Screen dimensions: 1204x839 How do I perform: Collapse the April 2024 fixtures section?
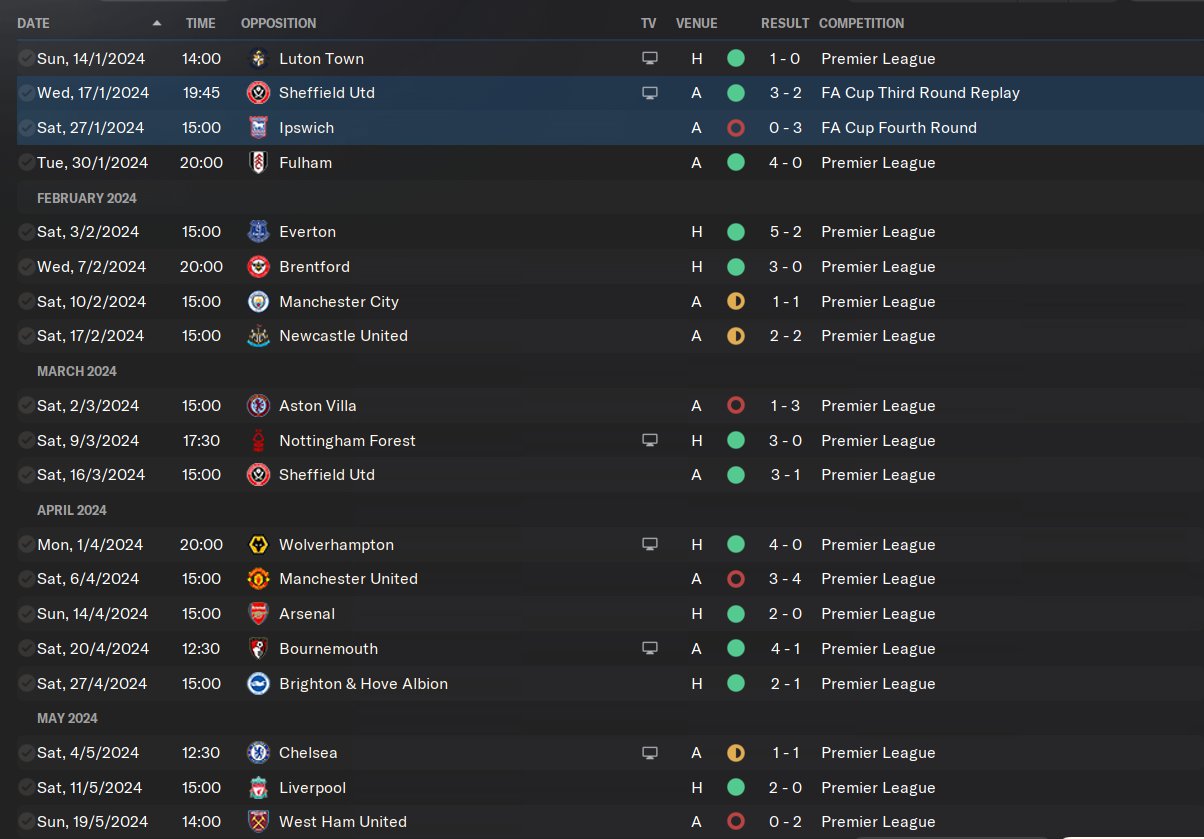tap(72, 510)
